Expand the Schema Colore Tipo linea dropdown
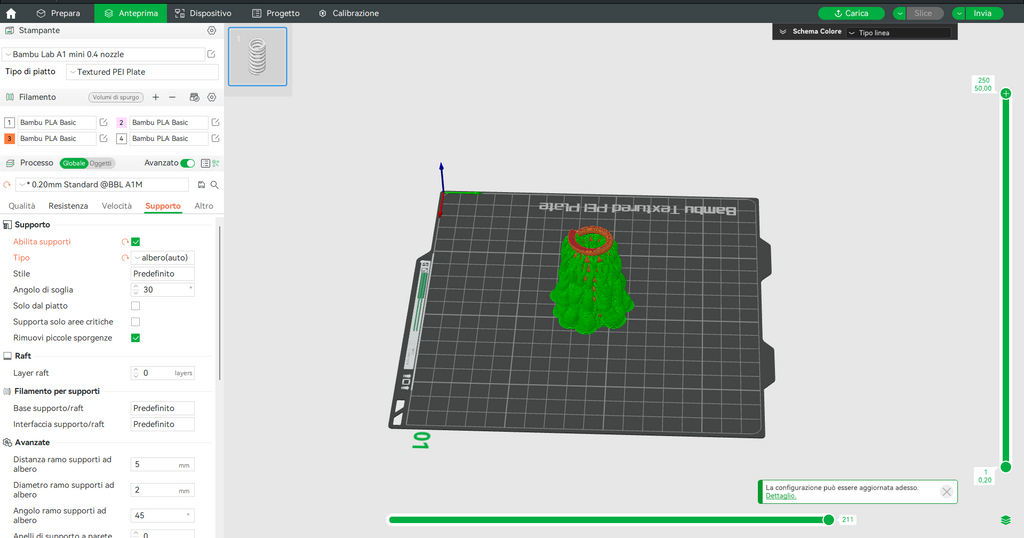The width and height of the screenshot is (1024, 538). [899, 33]
